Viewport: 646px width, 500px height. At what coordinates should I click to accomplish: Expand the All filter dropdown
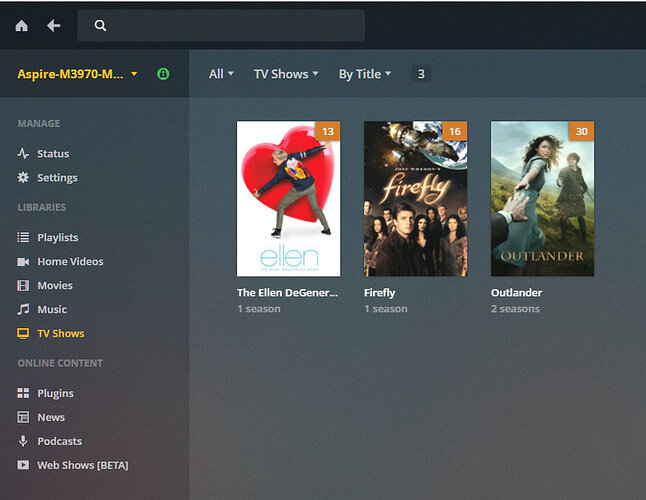221,74
